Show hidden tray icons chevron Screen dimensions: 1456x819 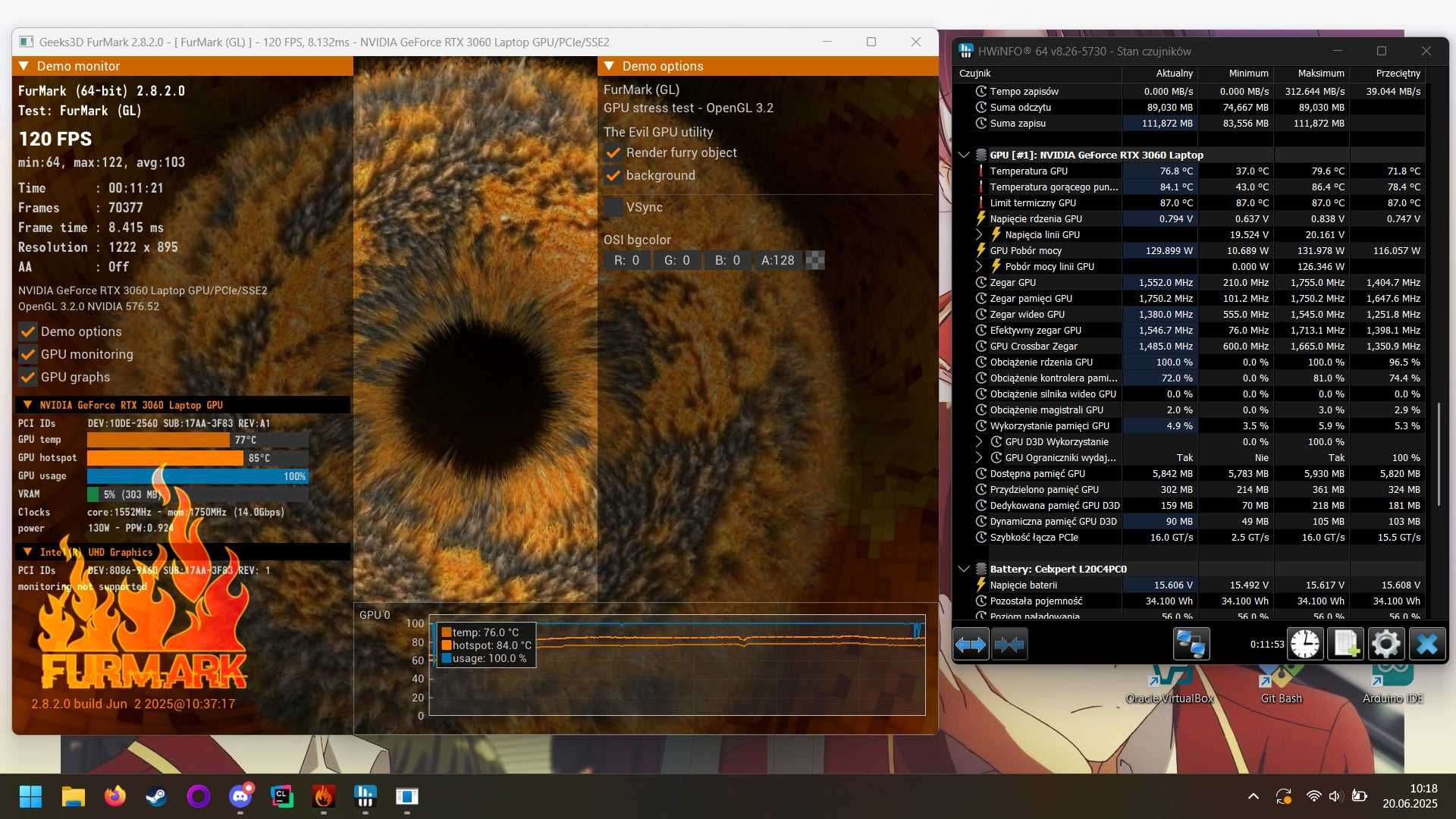tap(1254, 796)
